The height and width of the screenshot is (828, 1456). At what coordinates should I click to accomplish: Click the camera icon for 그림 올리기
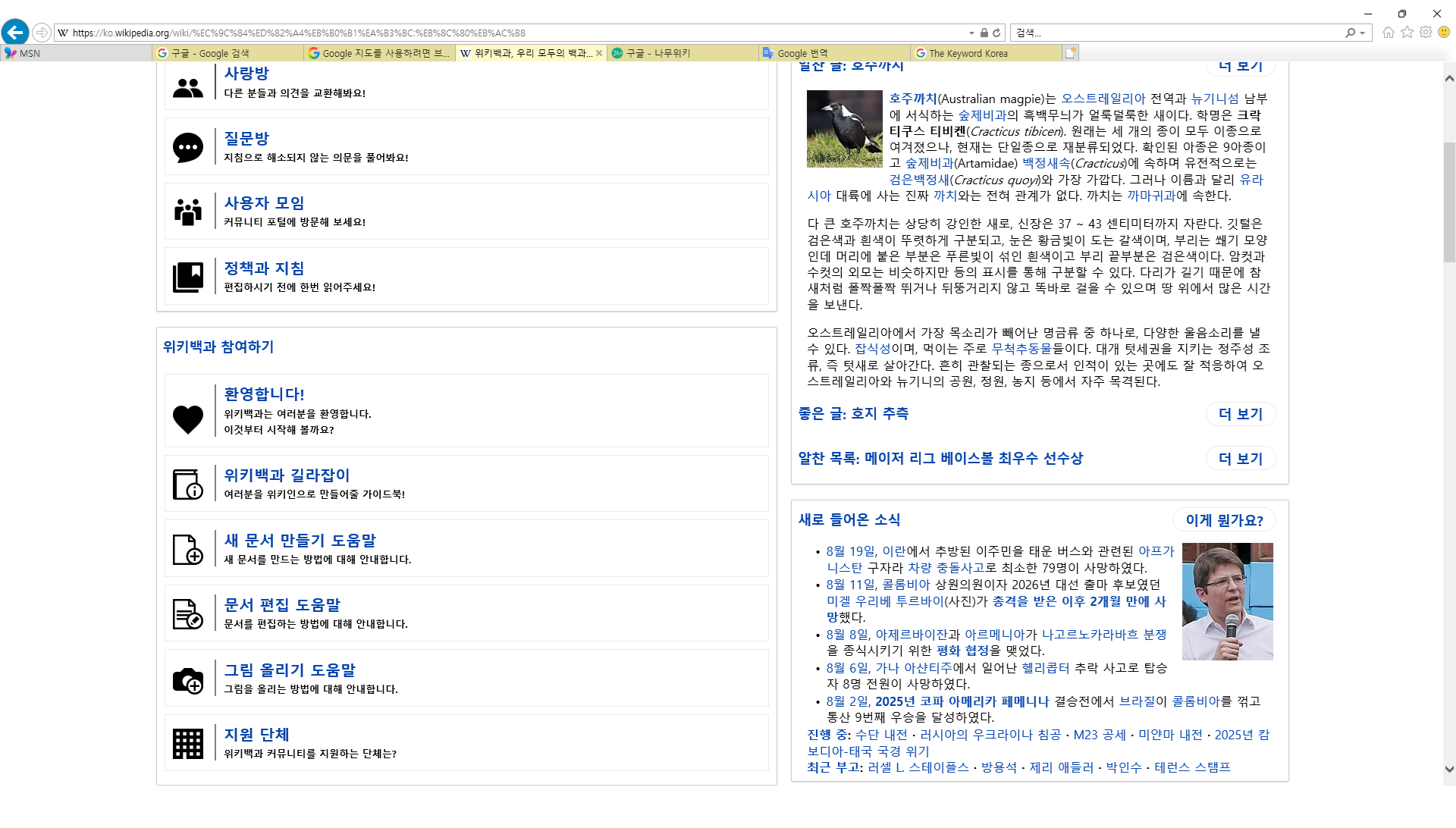coord(187,681)
